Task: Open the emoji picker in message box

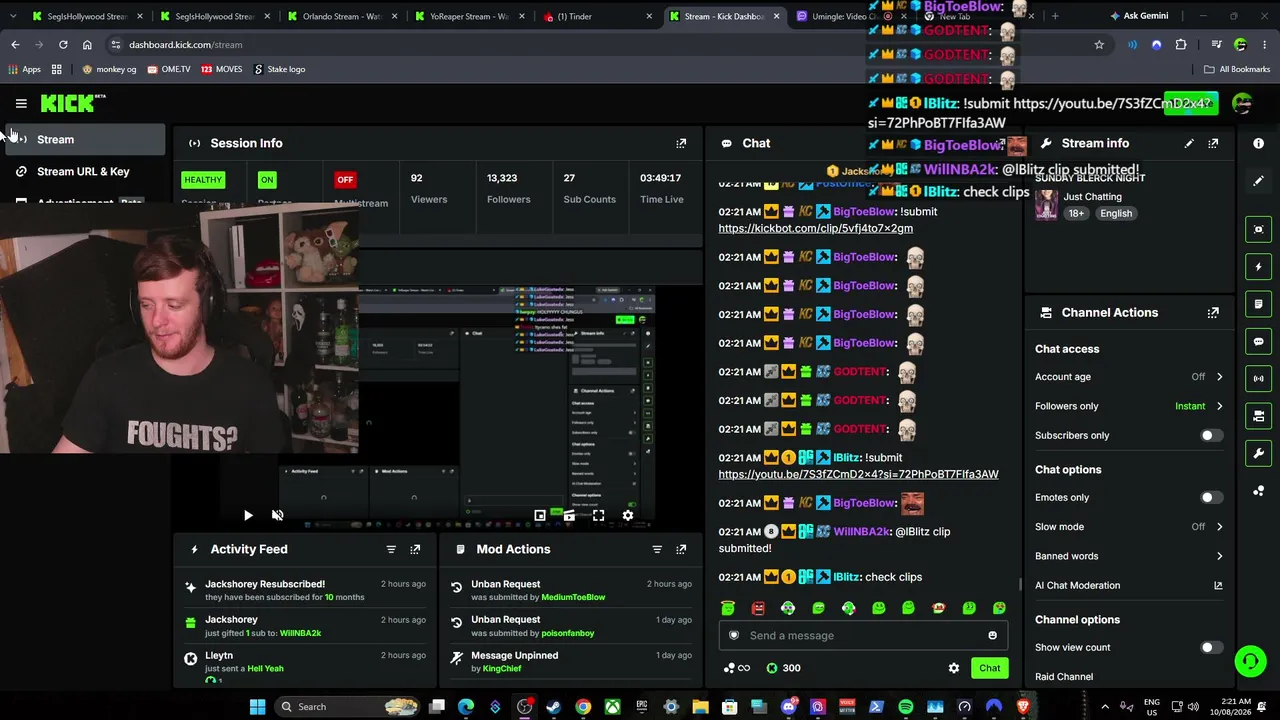Action: point(992,636)
